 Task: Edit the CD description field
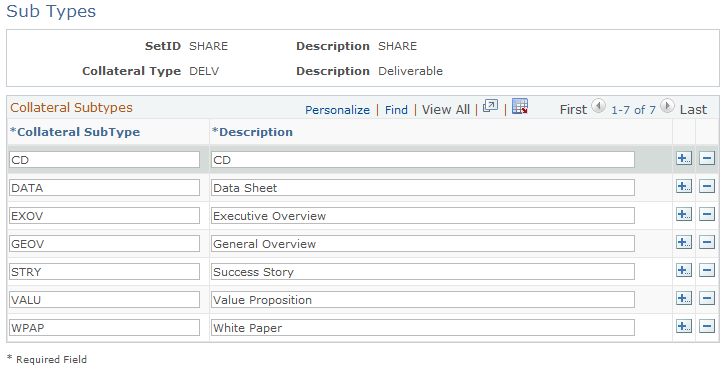click(x=423, y=160)
